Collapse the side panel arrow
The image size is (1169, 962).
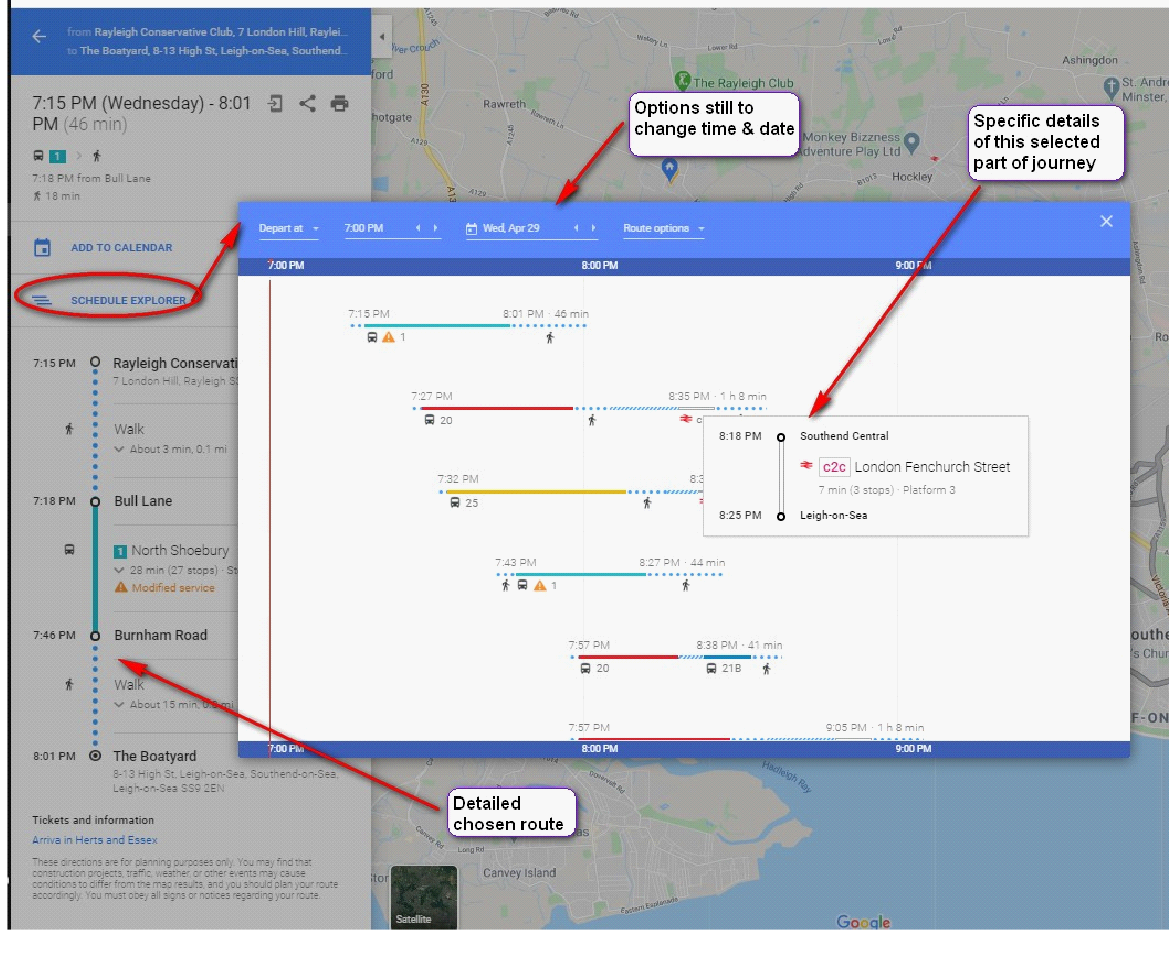pos(381,37)
